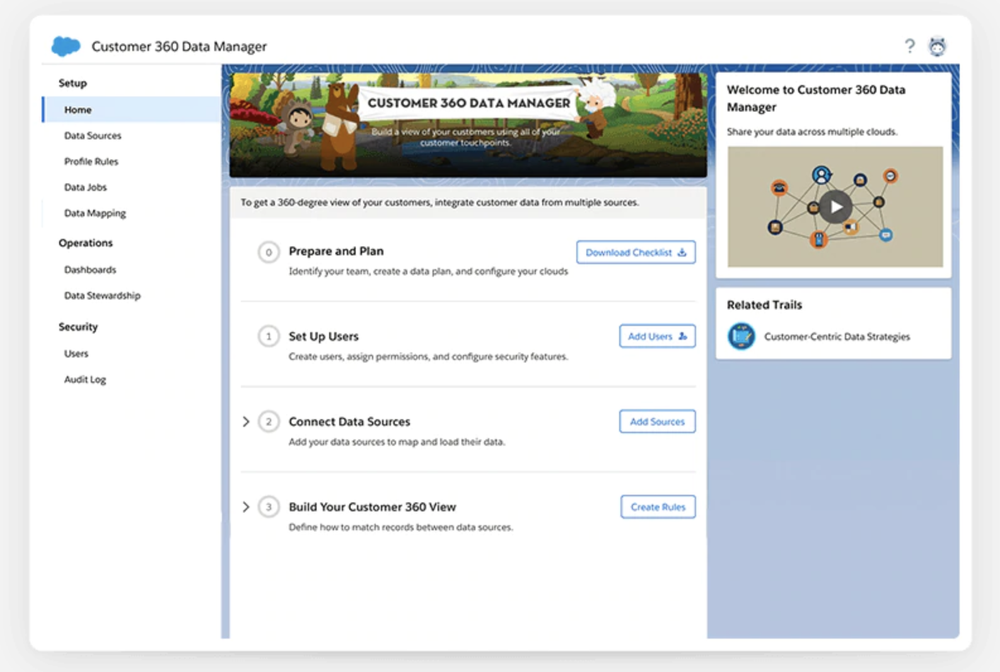Open Profile Rules in the sidebar
The image size is (1000, 672).
click(x=91, y=161)
